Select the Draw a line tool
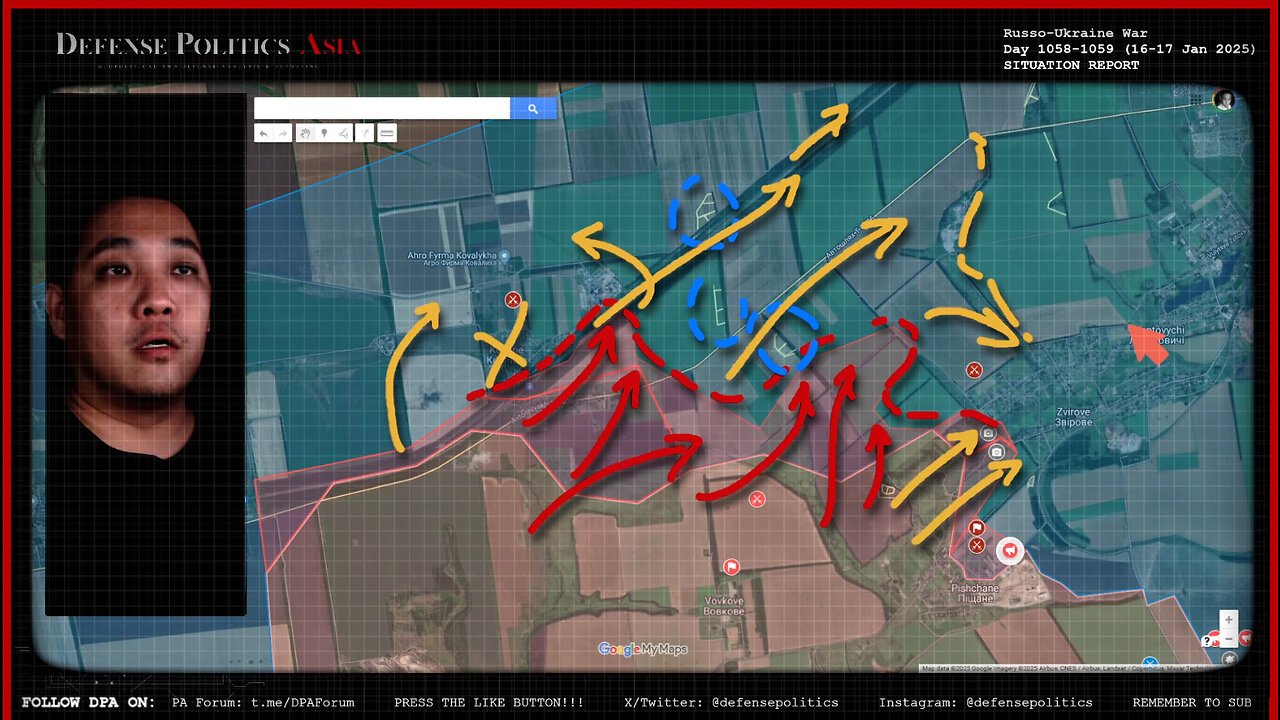The image size is (1280, 720). [x=343, y=133]
